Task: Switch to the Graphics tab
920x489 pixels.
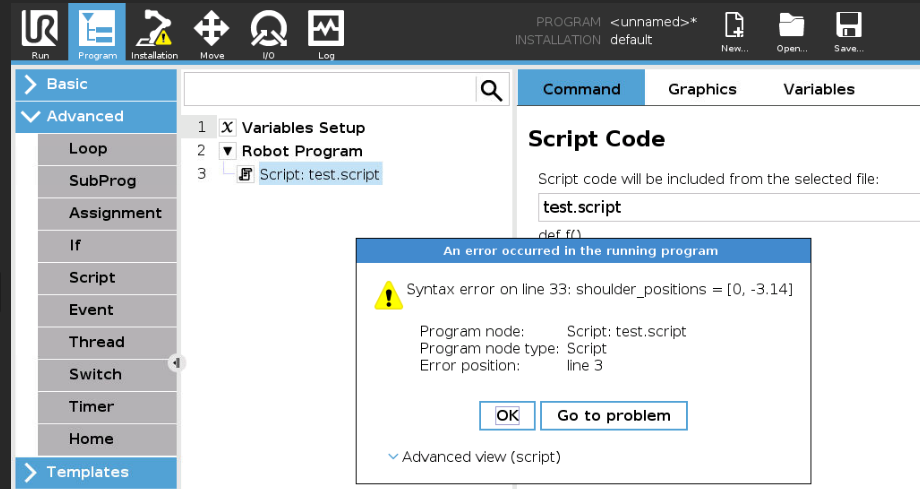Action: 702,89
